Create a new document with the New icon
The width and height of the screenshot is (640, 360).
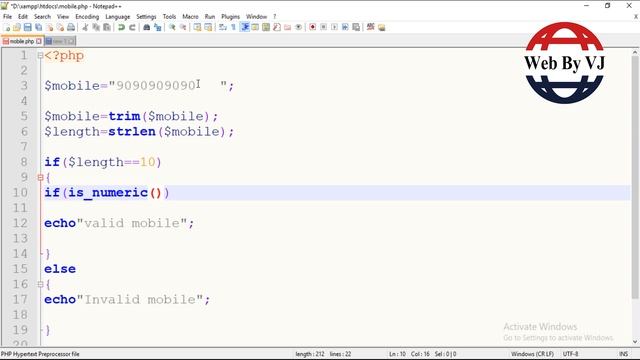(7, 27)
